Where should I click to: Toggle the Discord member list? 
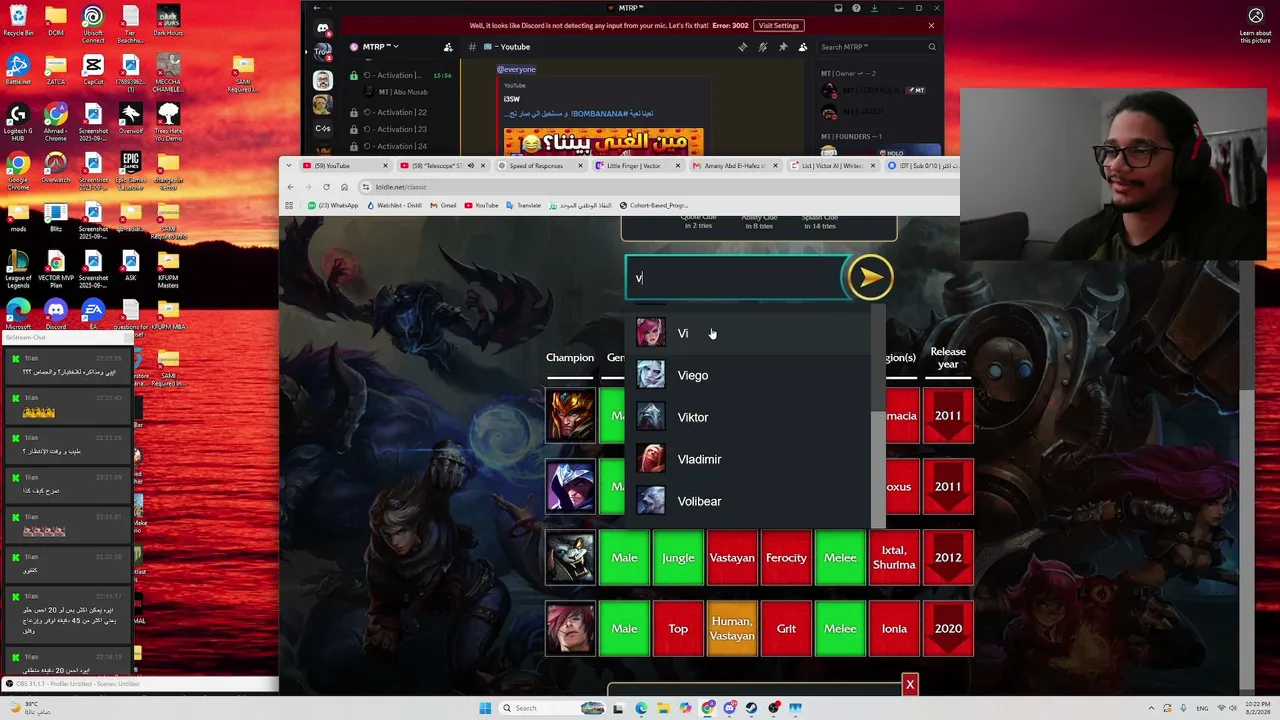(x=802, y=47)
